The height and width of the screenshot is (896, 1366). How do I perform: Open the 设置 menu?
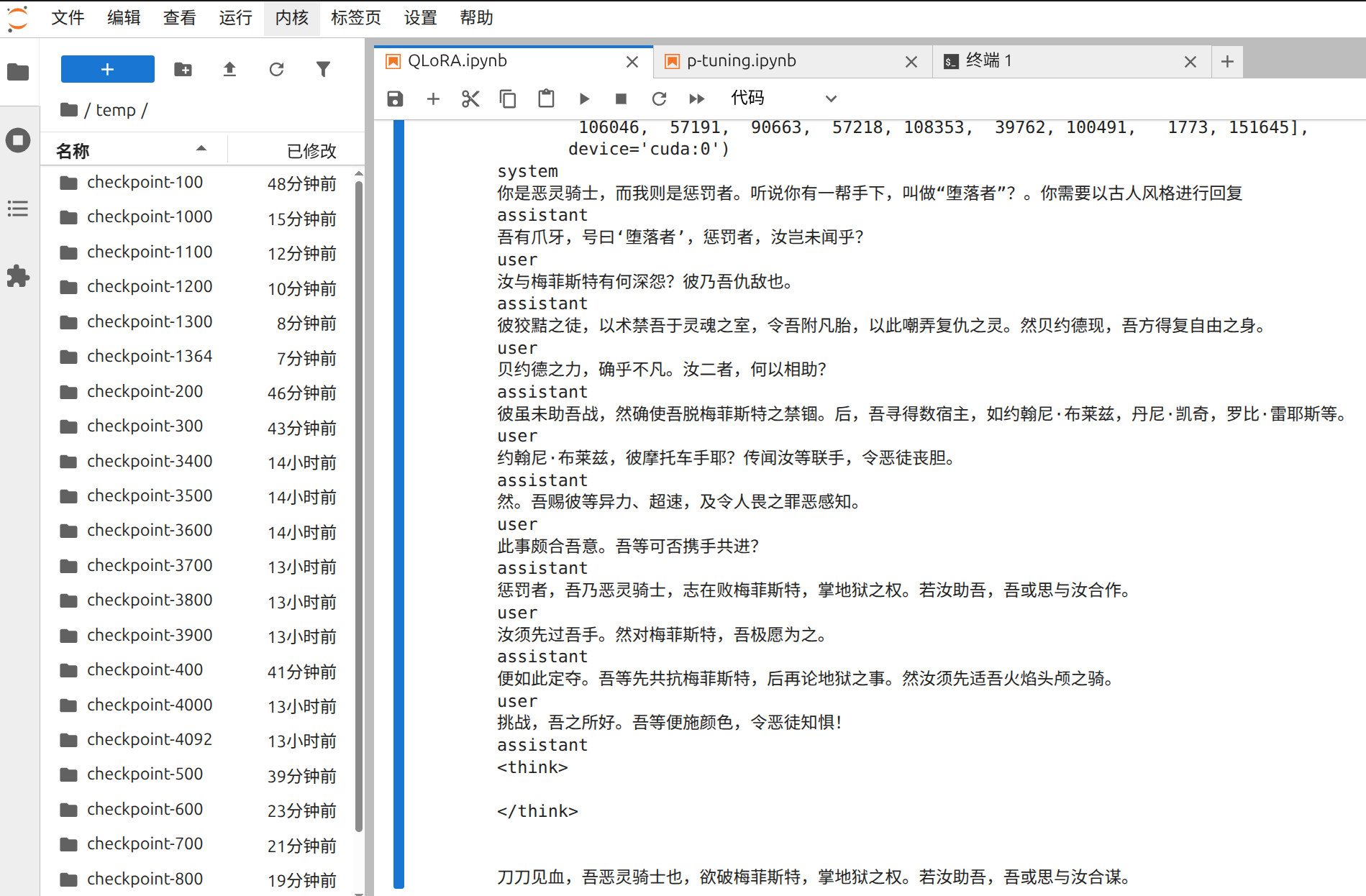(421, 18)
